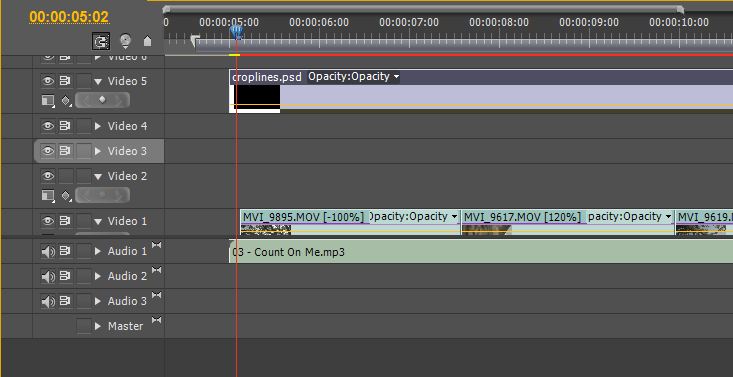
Task: Toggle sync lock icon for Video 5
Action: coord(65,81)
